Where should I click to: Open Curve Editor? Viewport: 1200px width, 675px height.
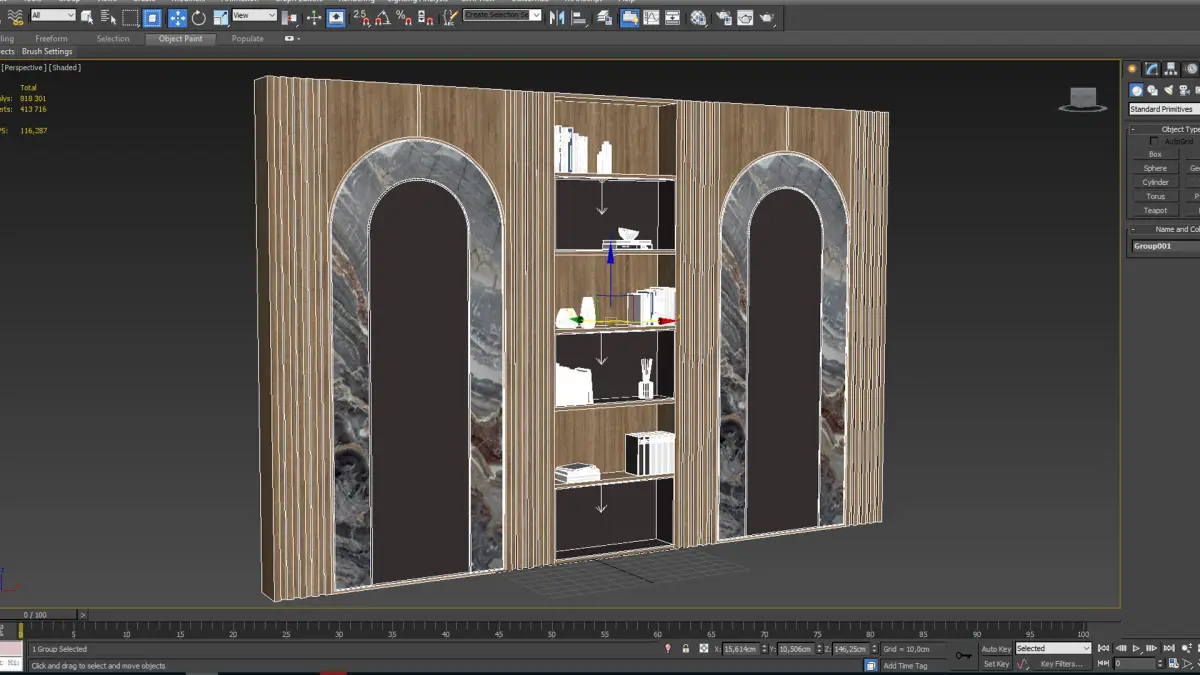tap(651, 17)
